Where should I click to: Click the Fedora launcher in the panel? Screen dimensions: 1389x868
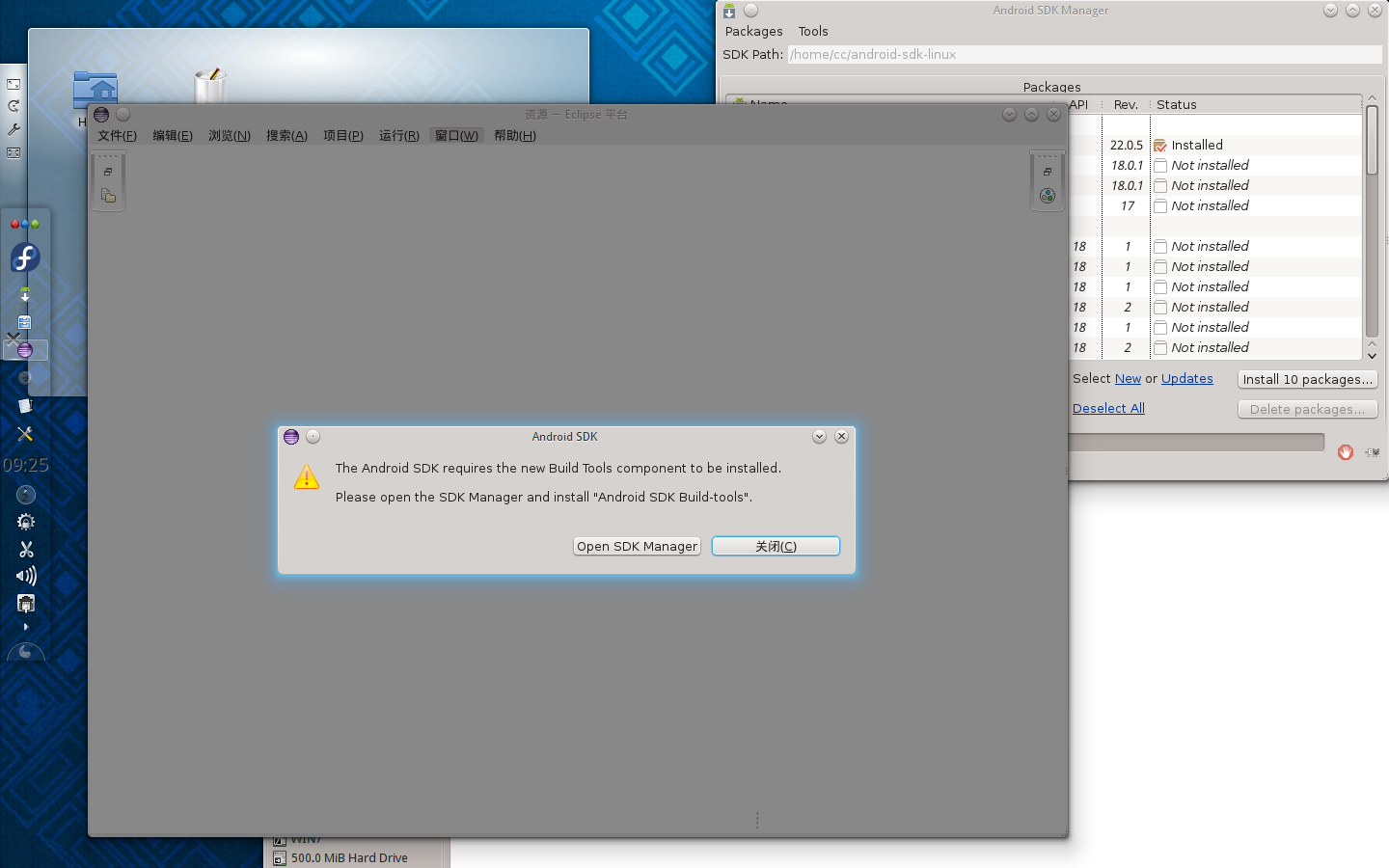pos(25,258)
